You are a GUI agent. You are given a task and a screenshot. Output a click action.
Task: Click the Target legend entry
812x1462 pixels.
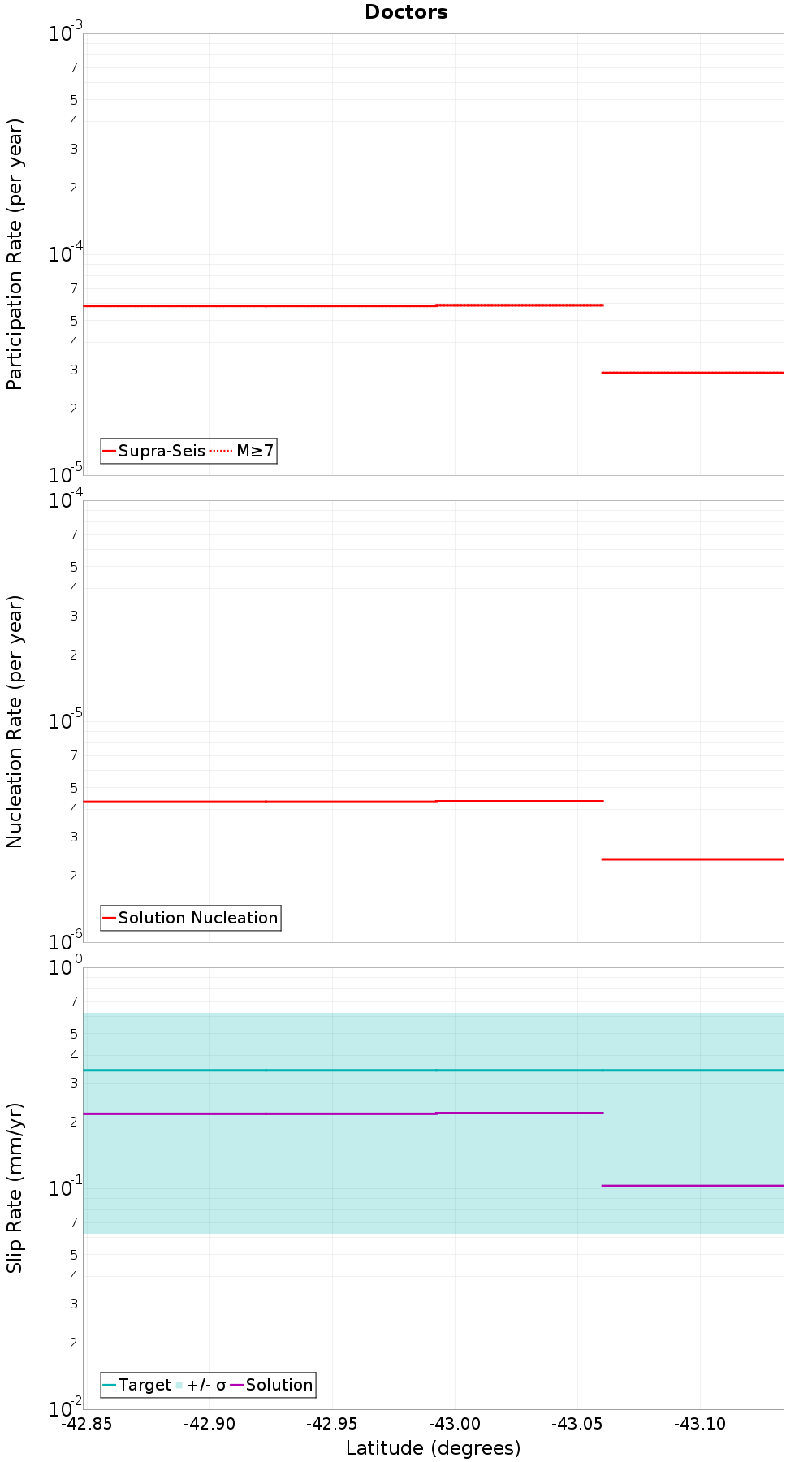(136, 1385)
